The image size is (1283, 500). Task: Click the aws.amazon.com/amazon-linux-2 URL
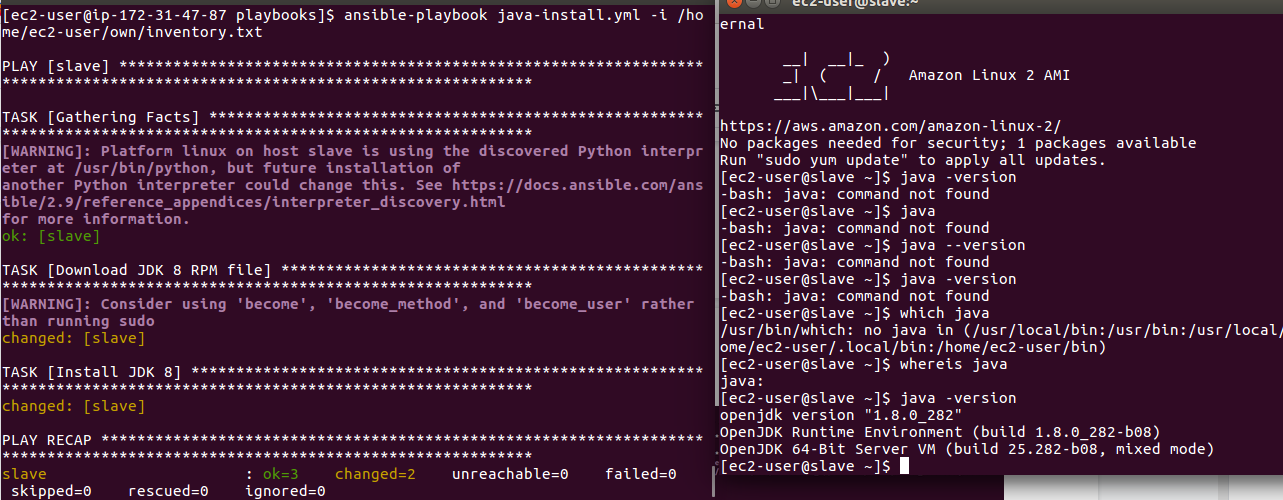(890, 126)
